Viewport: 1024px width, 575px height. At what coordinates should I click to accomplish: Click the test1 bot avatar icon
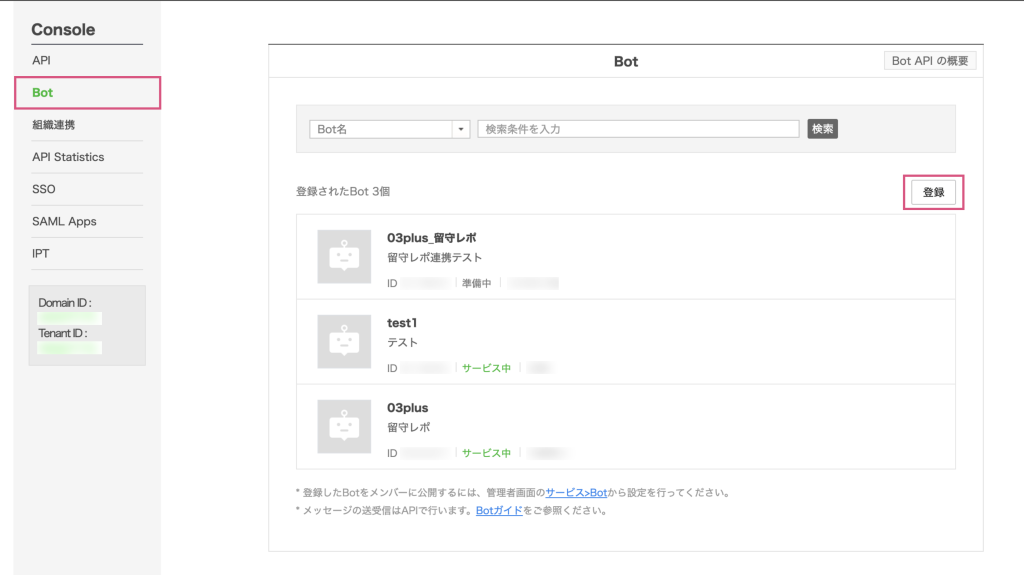344,340
